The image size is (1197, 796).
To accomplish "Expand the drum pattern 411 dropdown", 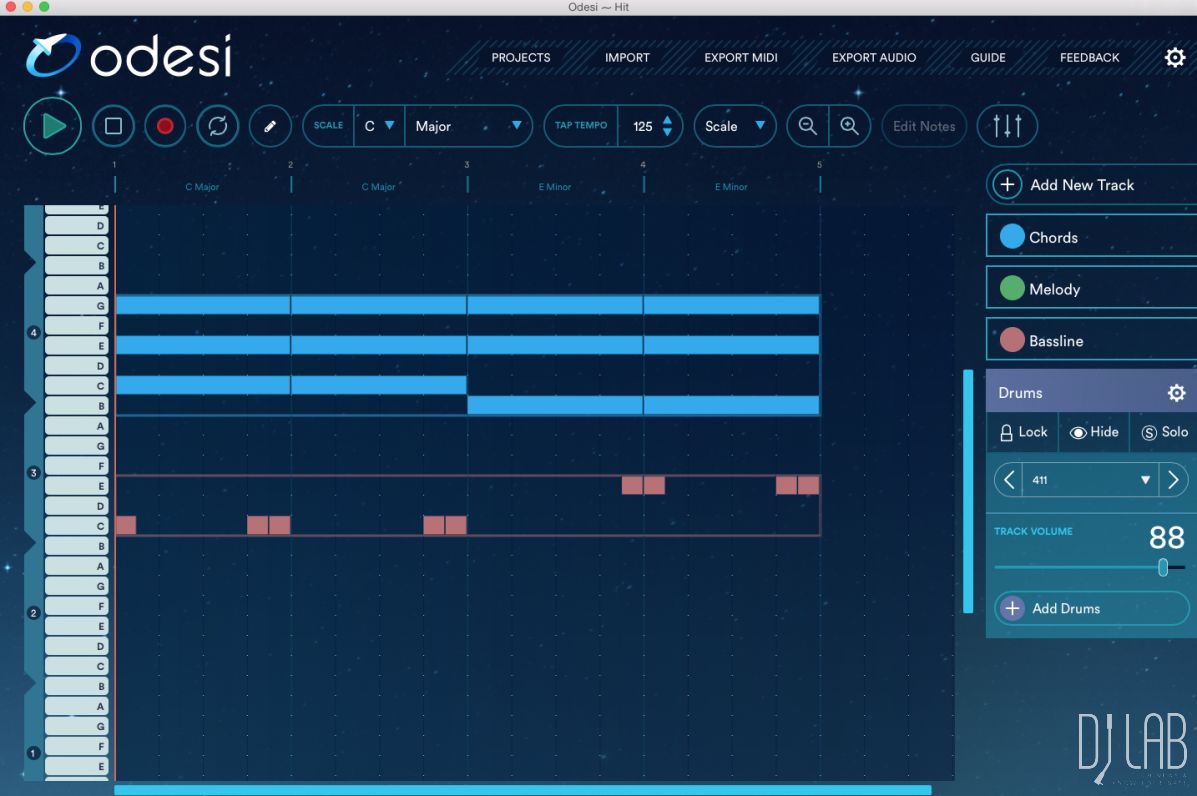I will pos(1146,480).
